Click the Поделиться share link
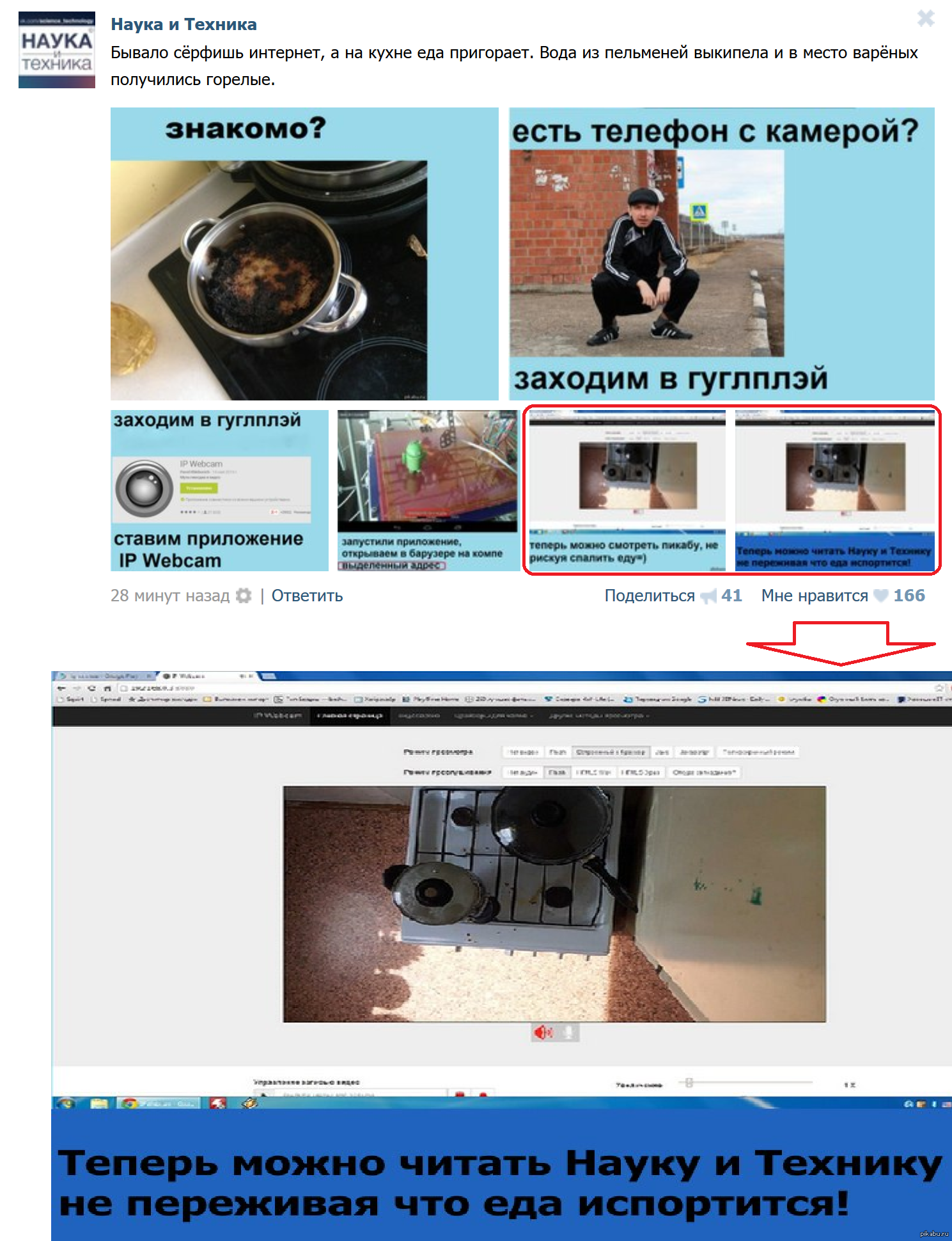The image size is (952, 1241). pos(649,596)
